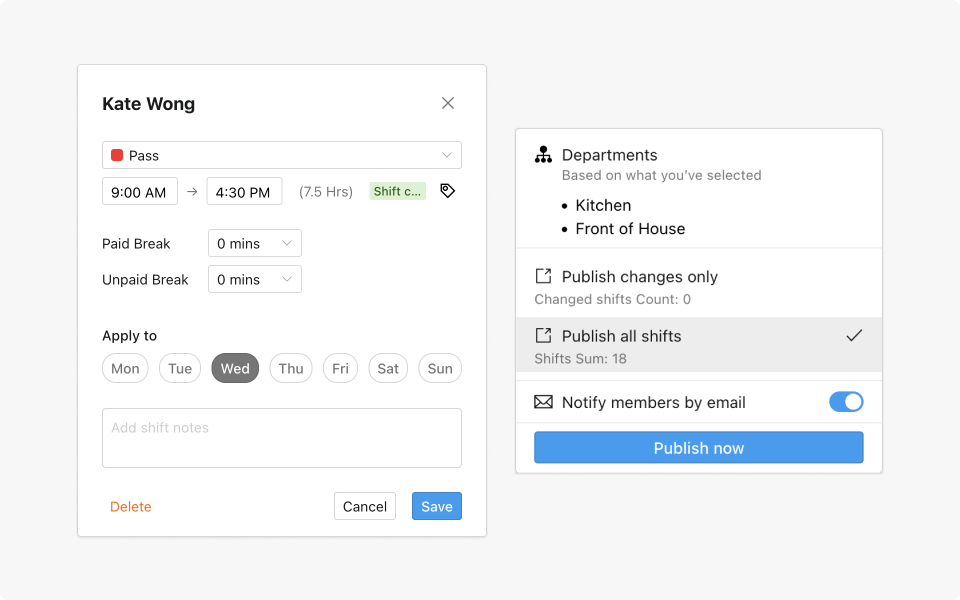Click the Publish now button
The width and height of the screenshot is (960, 600).
[698, 447]
